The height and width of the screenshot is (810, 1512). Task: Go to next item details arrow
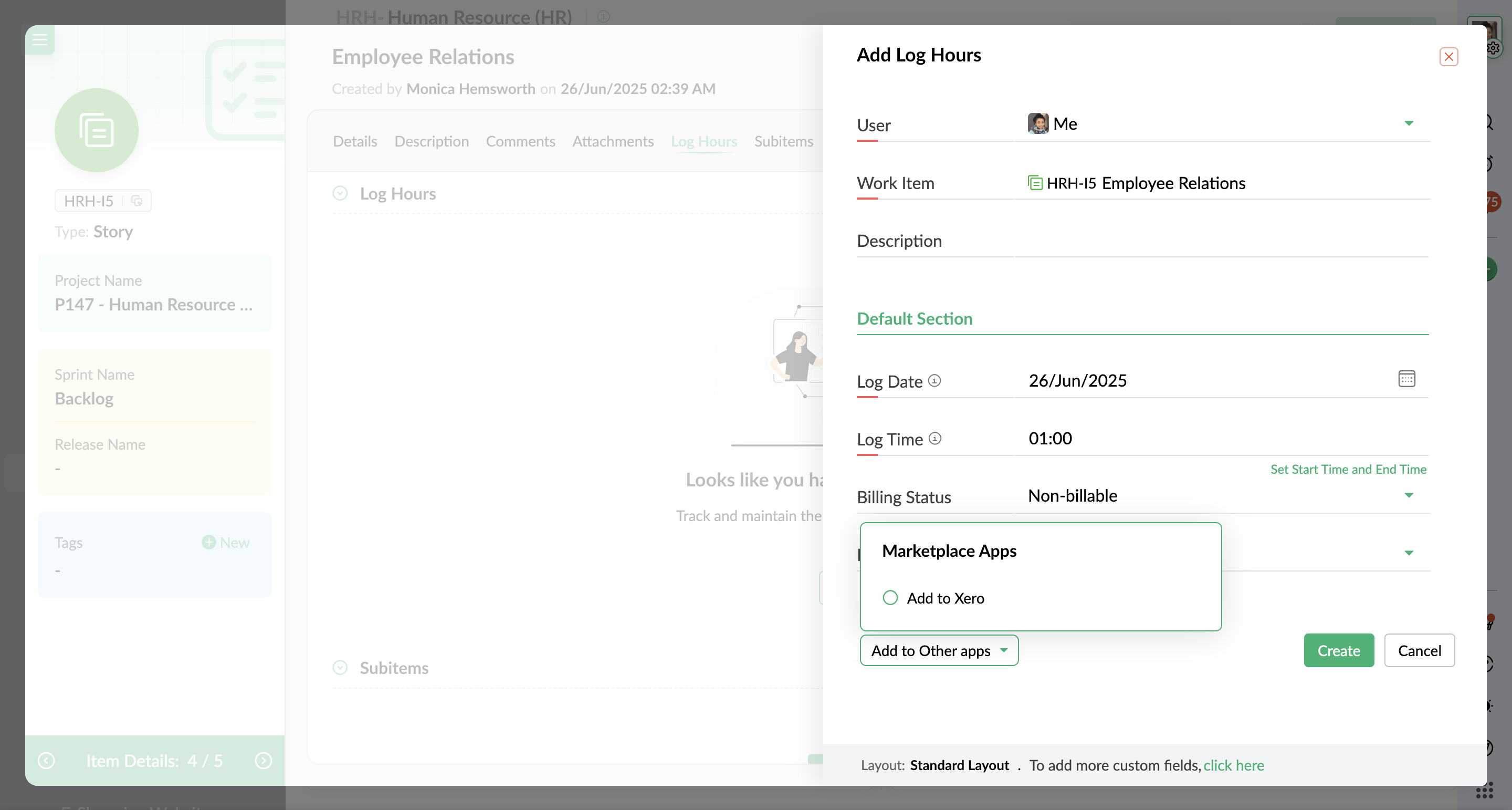coord(264,761)
